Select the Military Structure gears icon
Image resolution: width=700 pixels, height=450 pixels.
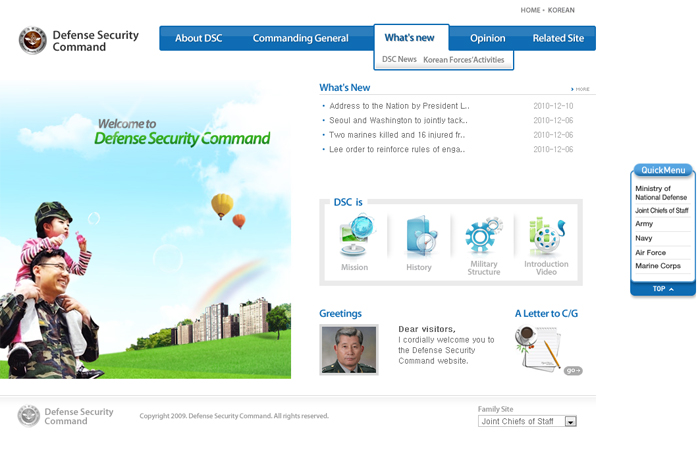coord(483,238)
